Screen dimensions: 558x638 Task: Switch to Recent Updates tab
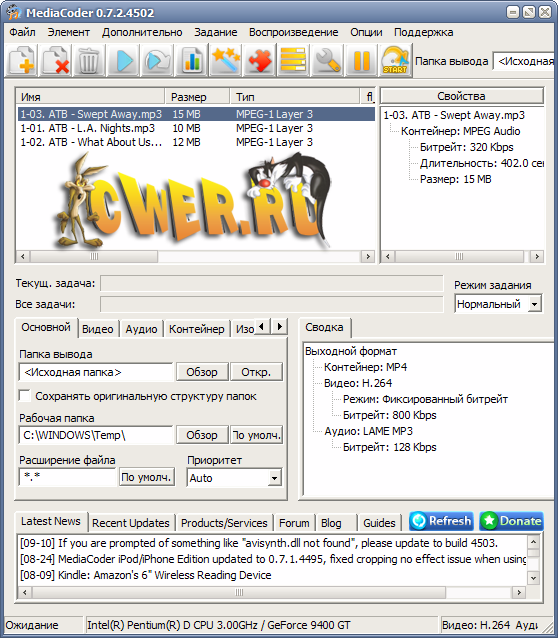pyautogui.click(x=131, y=523)
